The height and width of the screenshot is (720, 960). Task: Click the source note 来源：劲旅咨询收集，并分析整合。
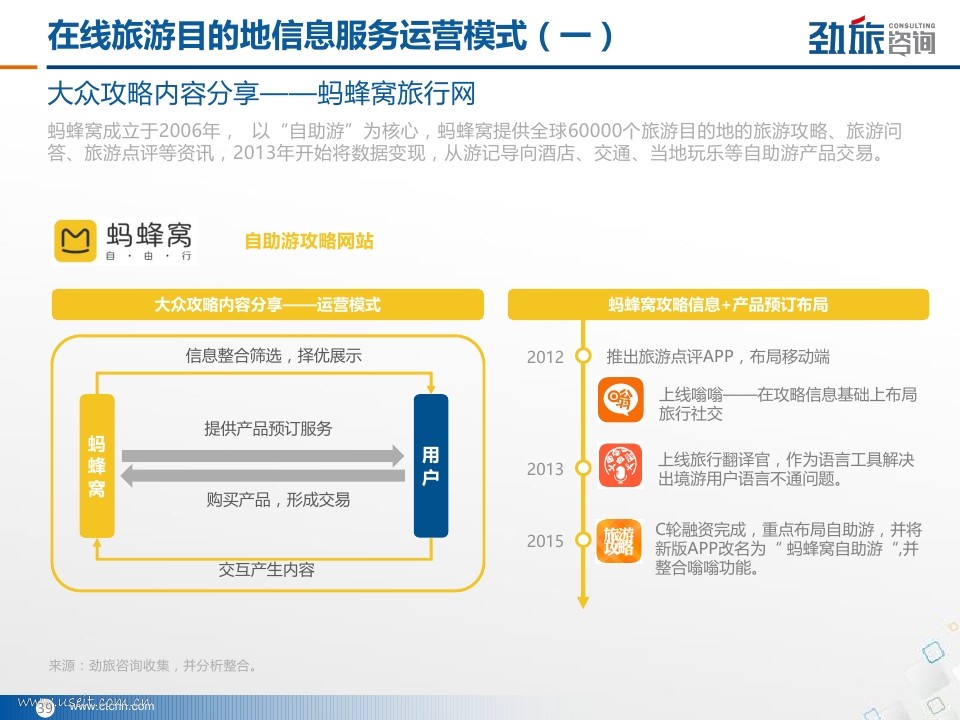point(153,666)
